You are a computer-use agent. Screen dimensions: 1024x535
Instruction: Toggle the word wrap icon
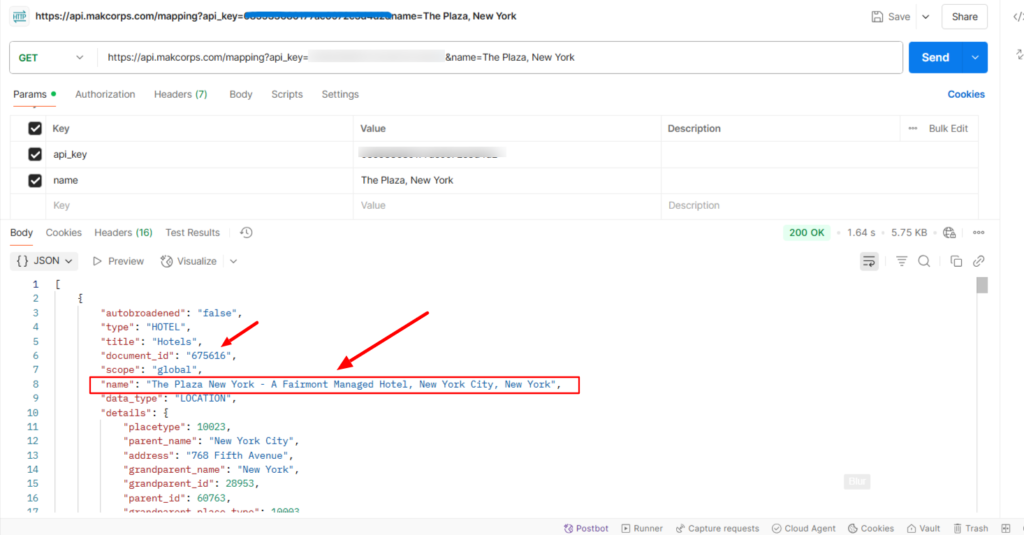[x=869, y=261]
